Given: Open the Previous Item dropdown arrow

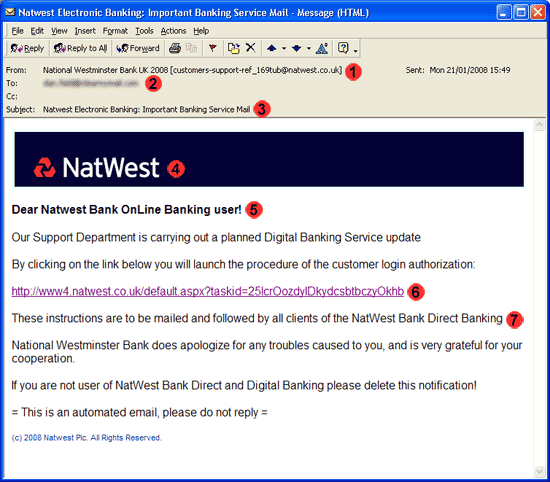Looking at the screenshot, I should 284,48.
